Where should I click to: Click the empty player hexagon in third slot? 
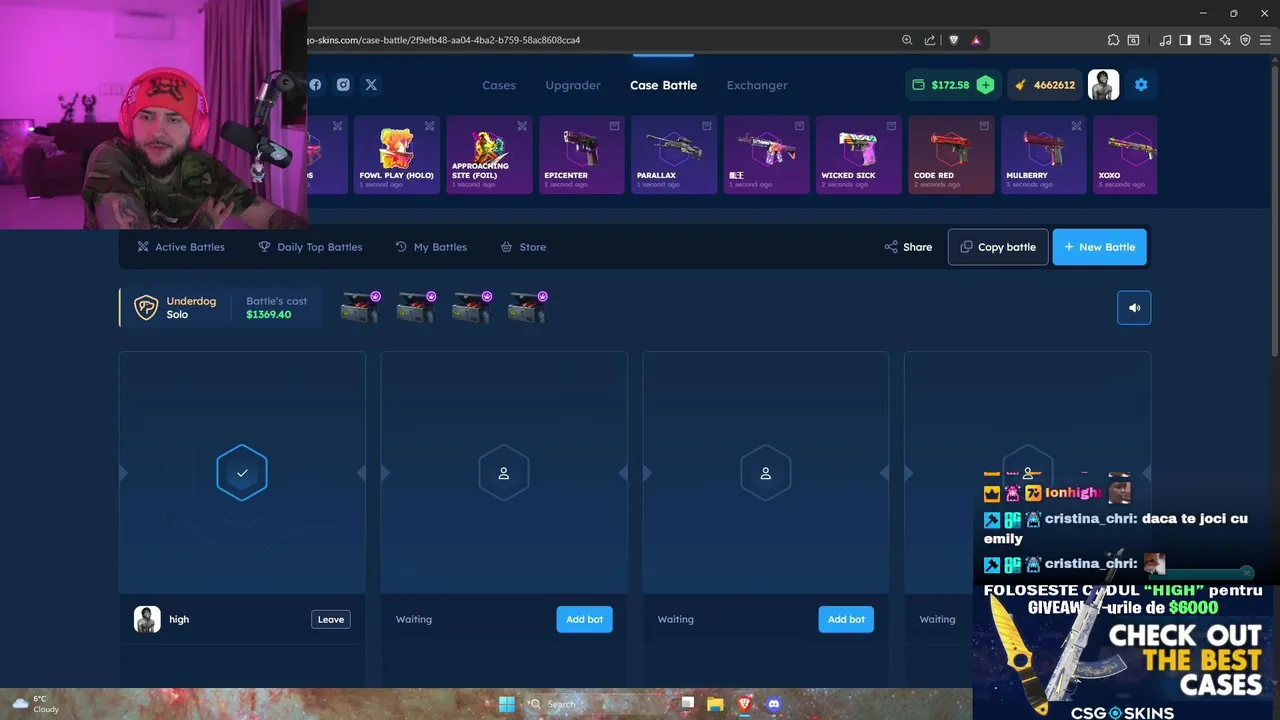[x=766, y=473]
